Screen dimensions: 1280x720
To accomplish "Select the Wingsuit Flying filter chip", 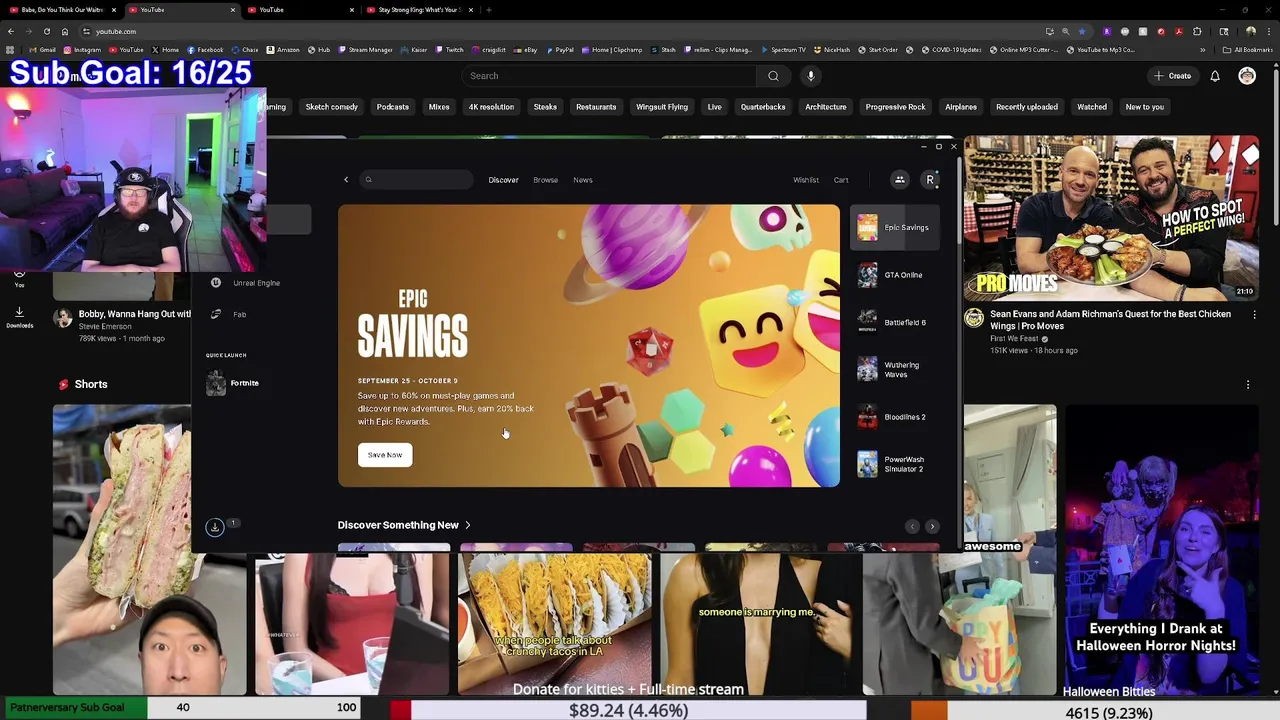I will point(662,107).
